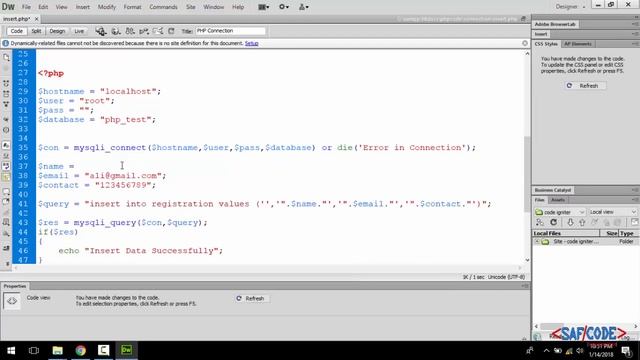Click the Open Documents coding toolbar icon
640x360 pixels.
[x=6, y=58]
